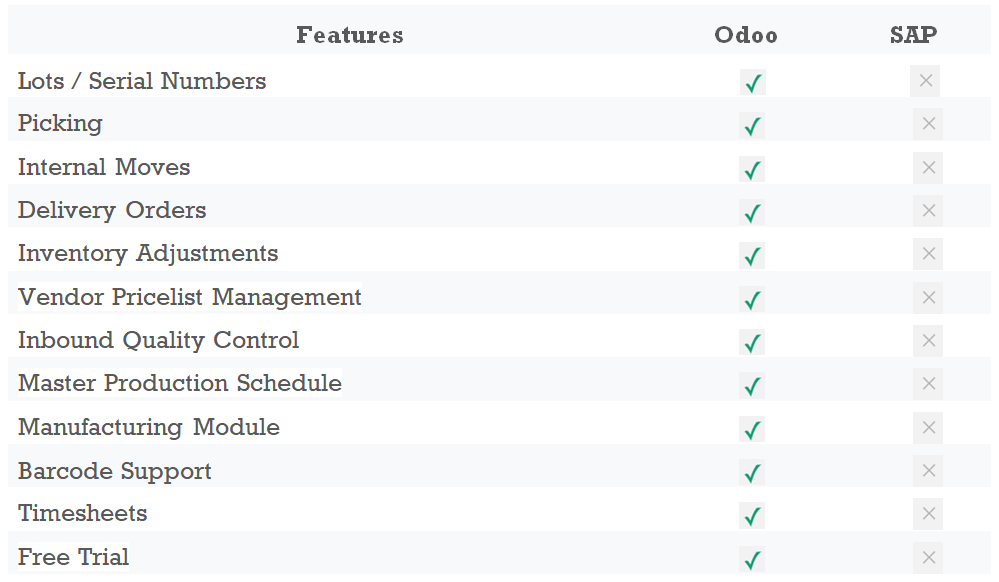
Task: Select 'Master Production Schedule' text
Action: [x=180, y=383]
